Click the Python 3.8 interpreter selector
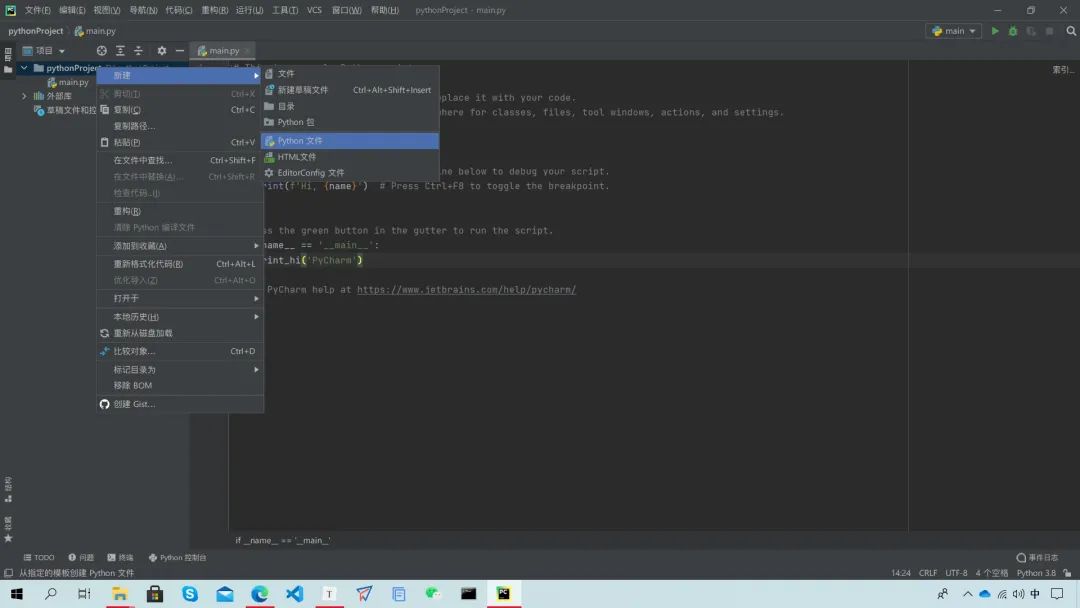1080x608 pixels. (1036, 573)
